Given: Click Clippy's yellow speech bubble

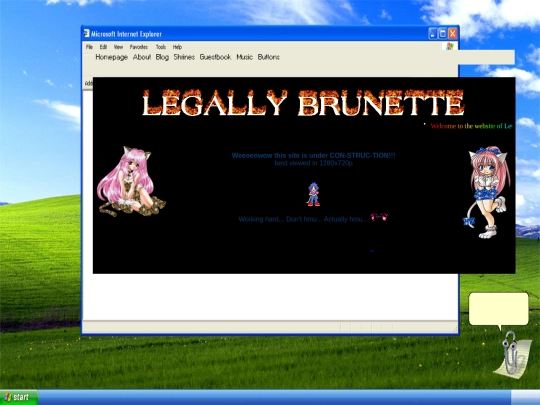Looking at the screenshot, I should click(499, 309).
